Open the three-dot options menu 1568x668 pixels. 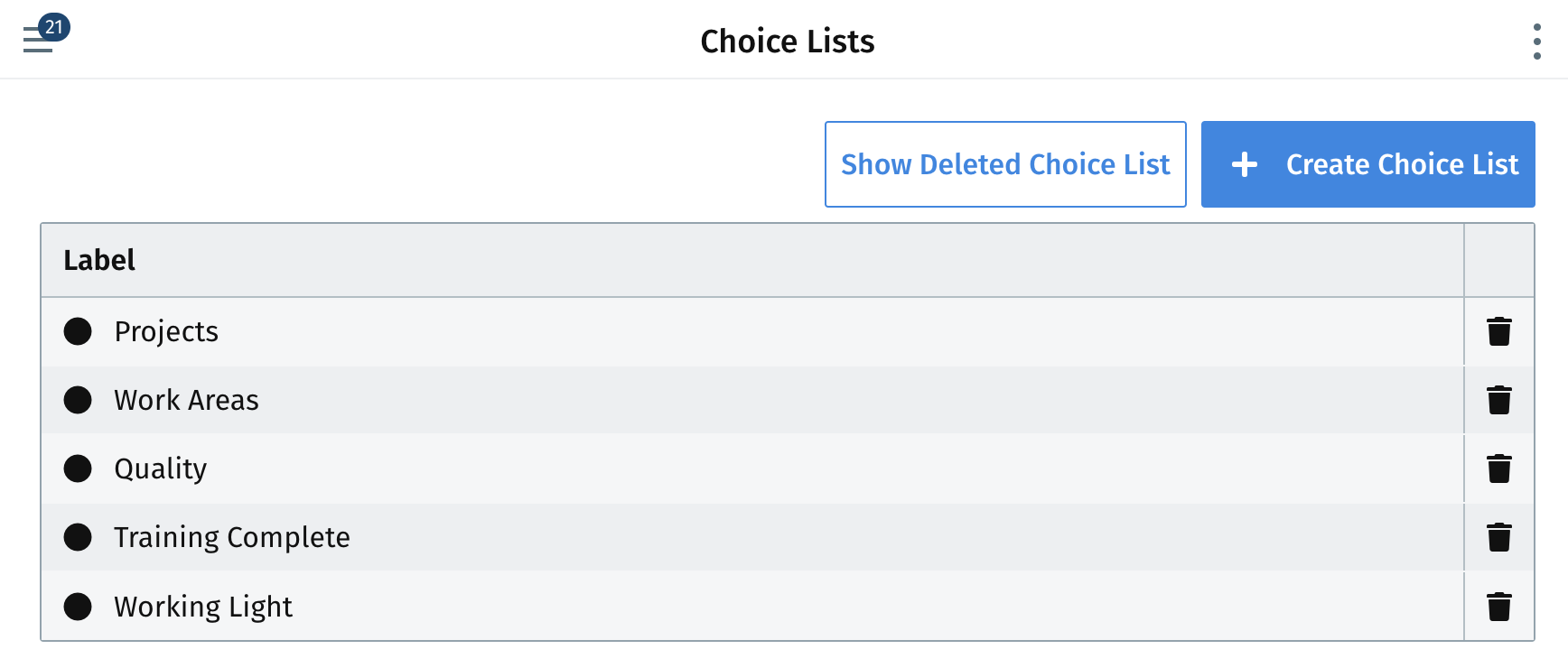(1536, 42)
